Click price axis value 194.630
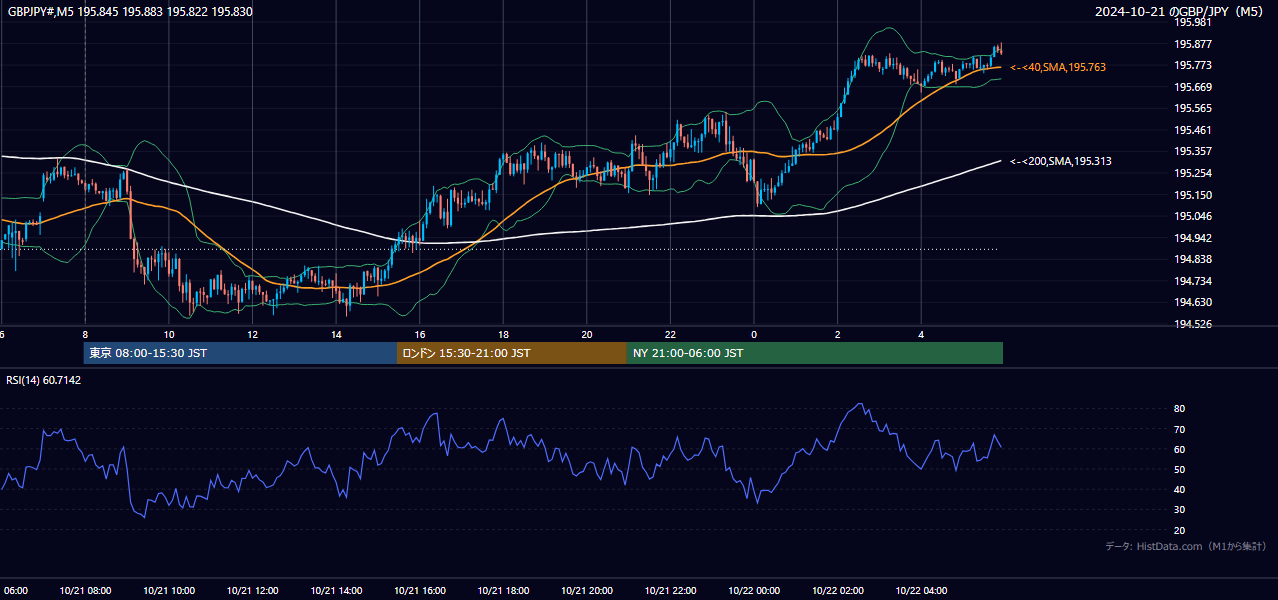This screenshot has height=600, width=1278. 1194,302
